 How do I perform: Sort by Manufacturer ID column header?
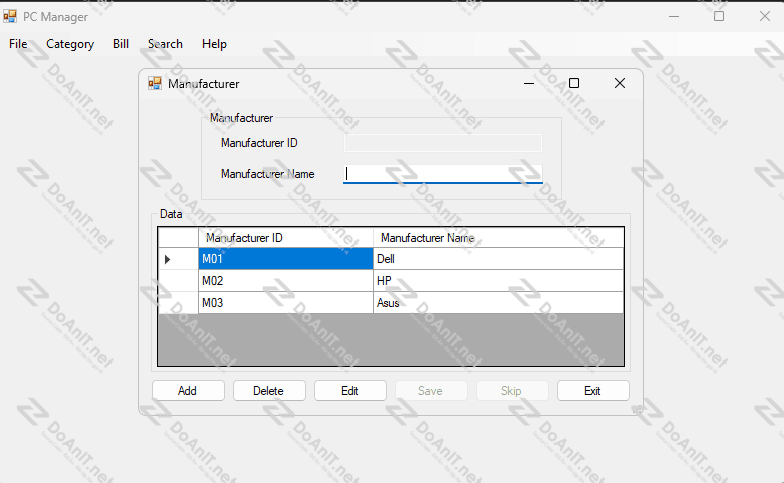click(285, 238)
